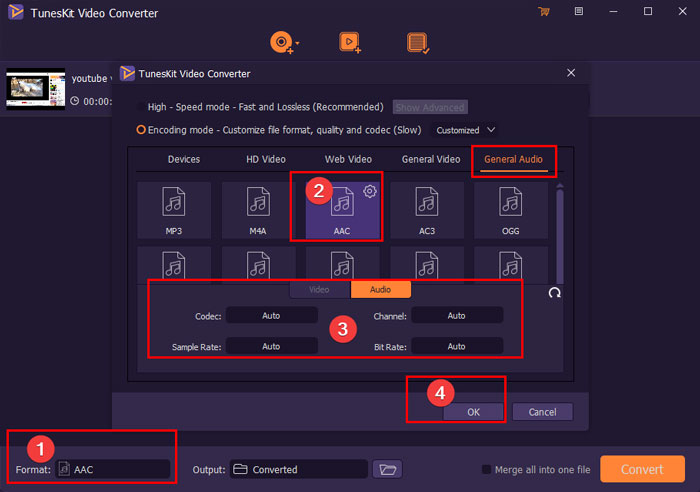Open the converted list toolbar icon
Image resolution: width=700 pixels, height=492 pixels.
[417, 43]
